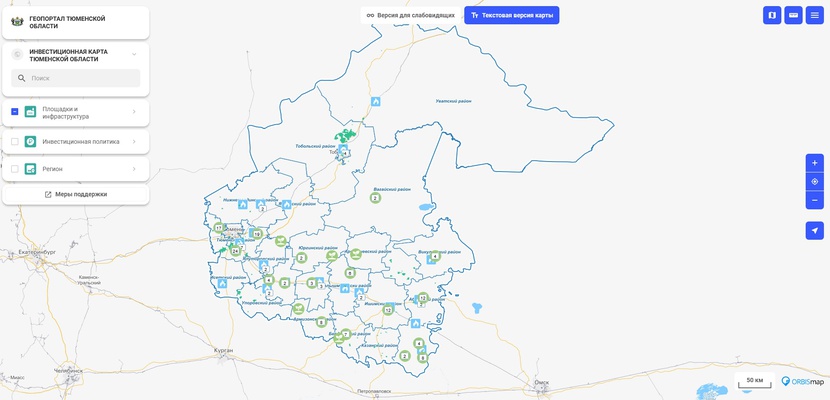Enable Инвестиционная политика layer checkbox
The width and height of the screenshot is (830, 400).
coord(15,142)
